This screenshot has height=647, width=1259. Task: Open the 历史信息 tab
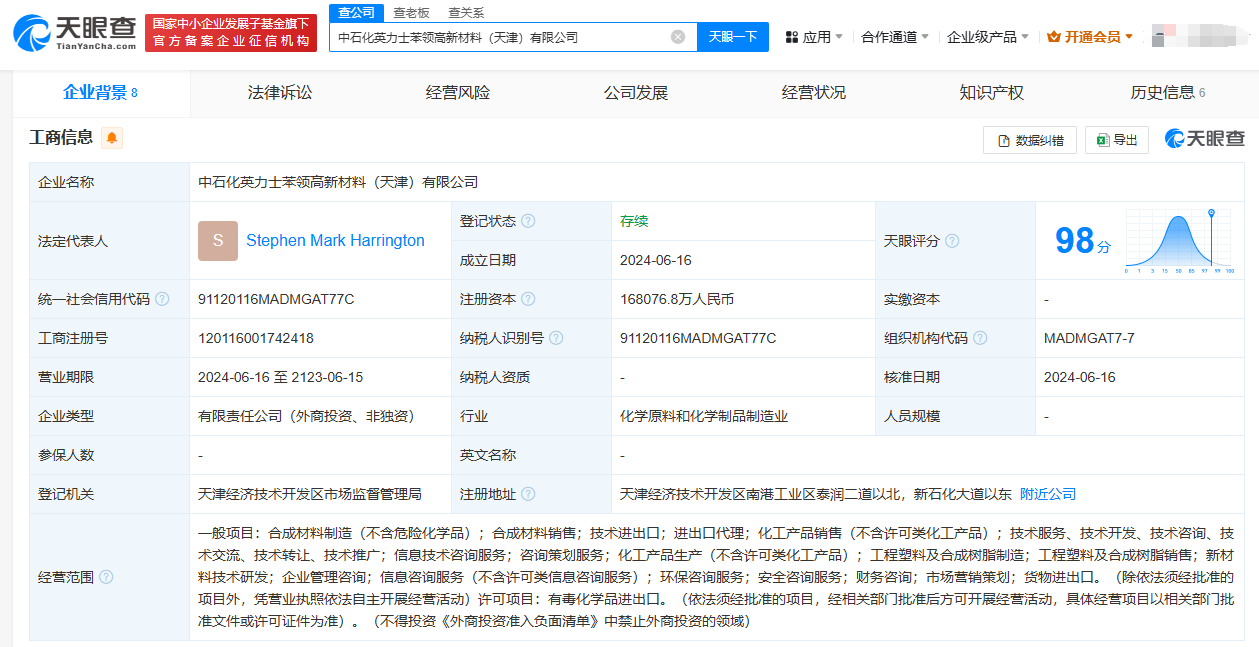click(1168, 93)
